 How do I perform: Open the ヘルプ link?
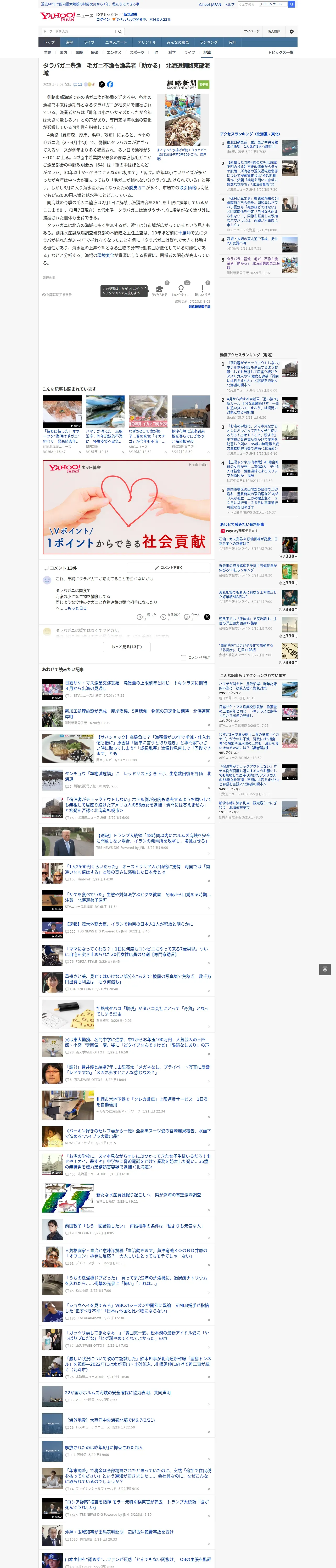[x=229, y=4]
